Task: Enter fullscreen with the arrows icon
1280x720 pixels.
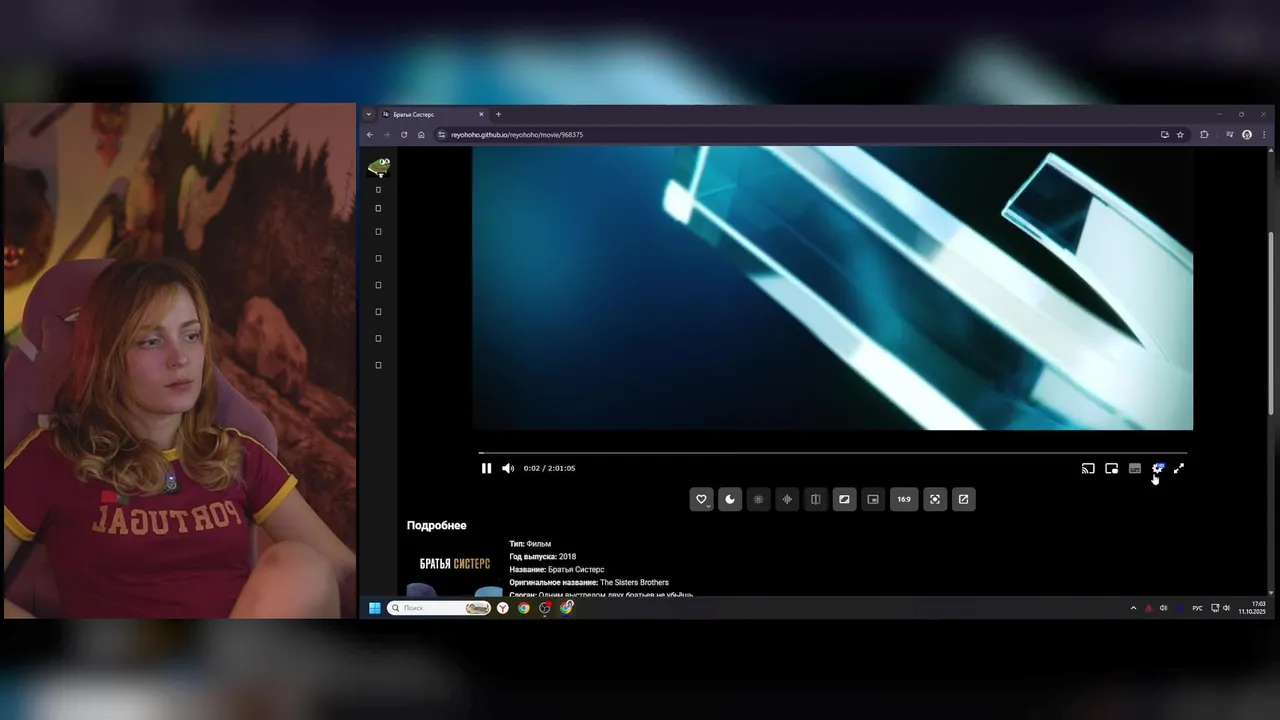Action: (1179, 468)
